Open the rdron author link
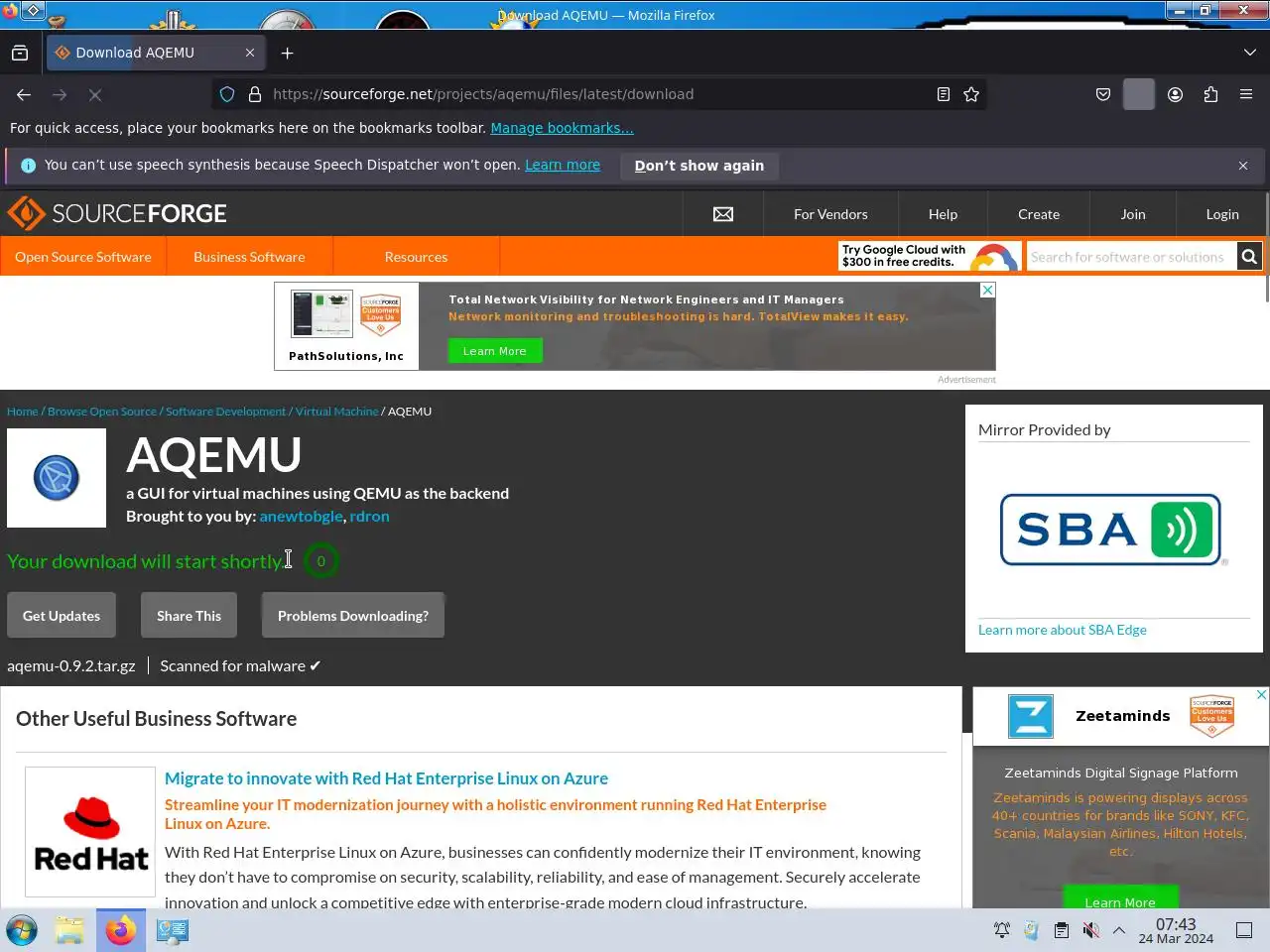1270x952 pixels. [369, 516]
